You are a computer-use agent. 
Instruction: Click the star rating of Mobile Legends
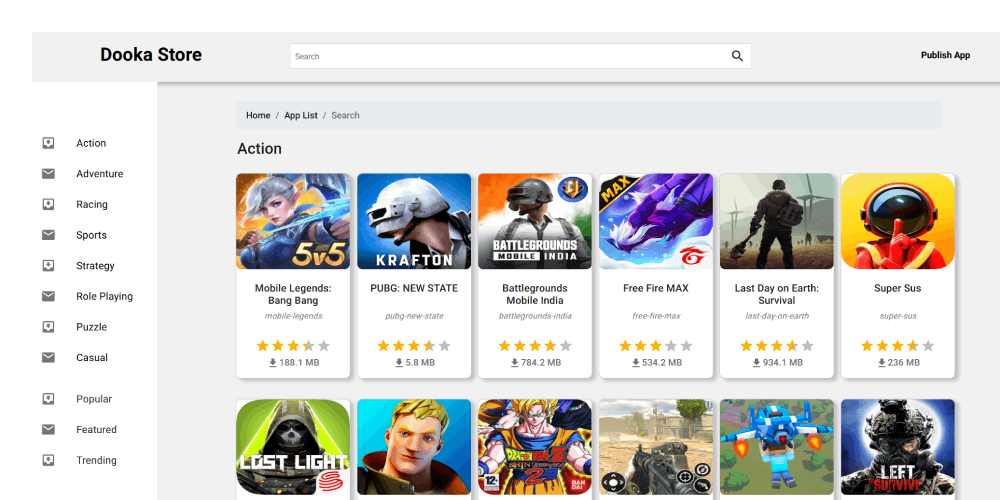click(x=293, y=346)
